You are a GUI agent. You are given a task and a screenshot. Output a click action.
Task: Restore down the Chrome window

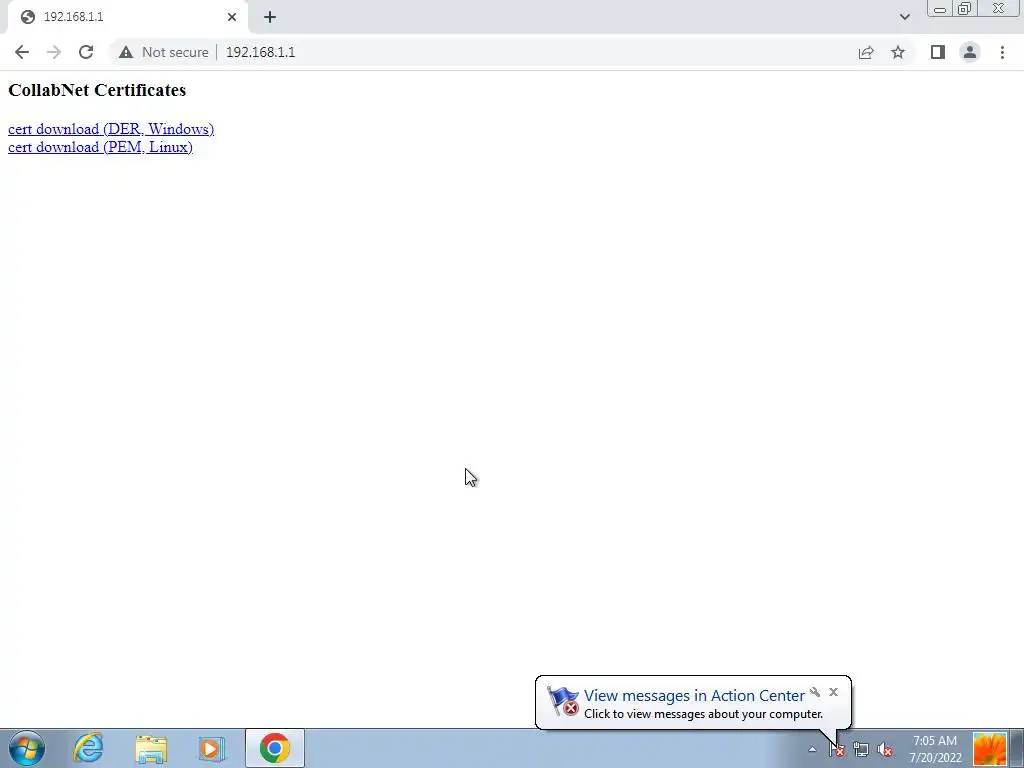(x=964, y=9)
